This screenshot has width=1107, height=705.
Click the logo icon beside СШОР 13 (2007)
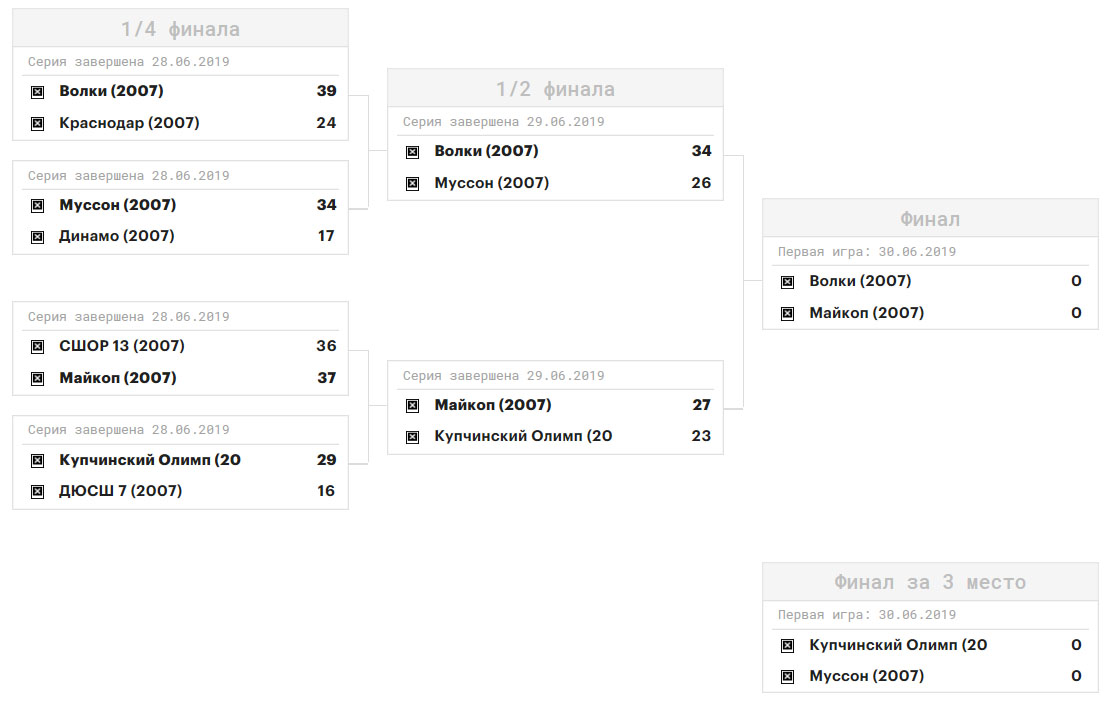37,347
